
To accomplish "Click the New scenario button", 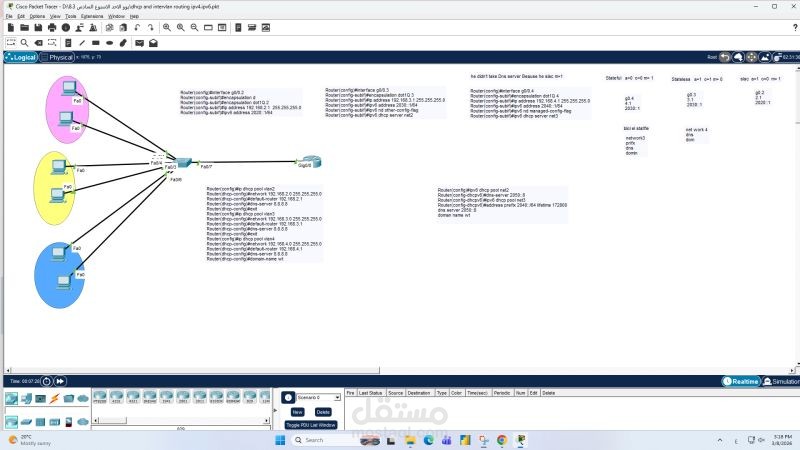I will click(297, 412).
